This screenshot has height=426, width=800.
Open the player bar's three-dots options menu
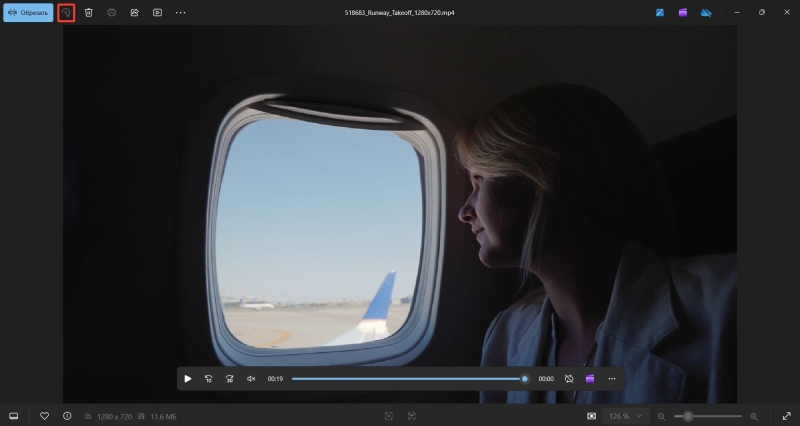click(x=612, y=379)
